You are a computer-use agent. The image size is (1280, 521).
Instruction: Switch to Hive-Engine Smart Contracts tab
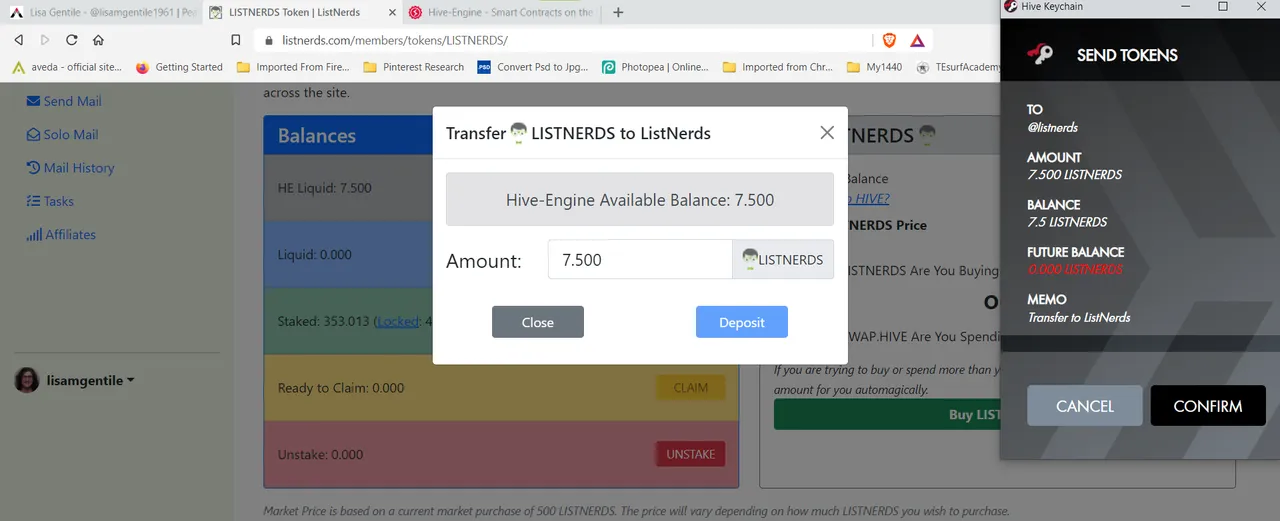(x=503, y=13)
